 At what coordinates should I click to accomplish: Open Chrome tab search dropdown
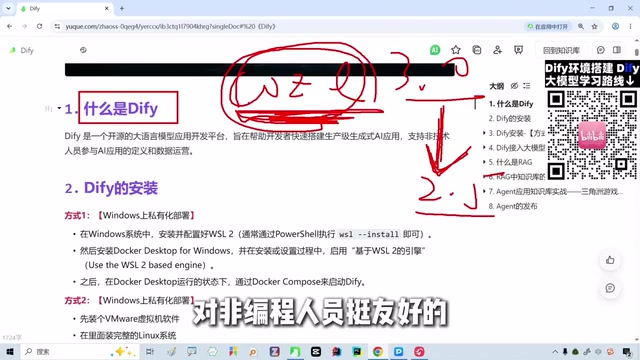pos(8,8)
